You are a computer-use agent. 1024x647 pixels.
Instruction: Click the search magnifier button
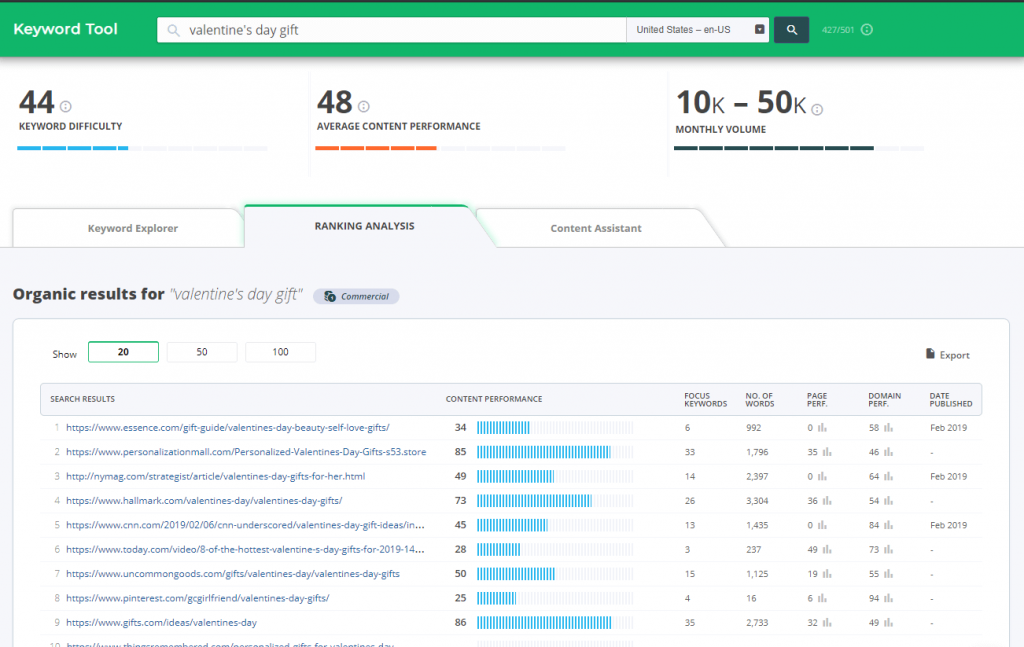click(791, 29)
